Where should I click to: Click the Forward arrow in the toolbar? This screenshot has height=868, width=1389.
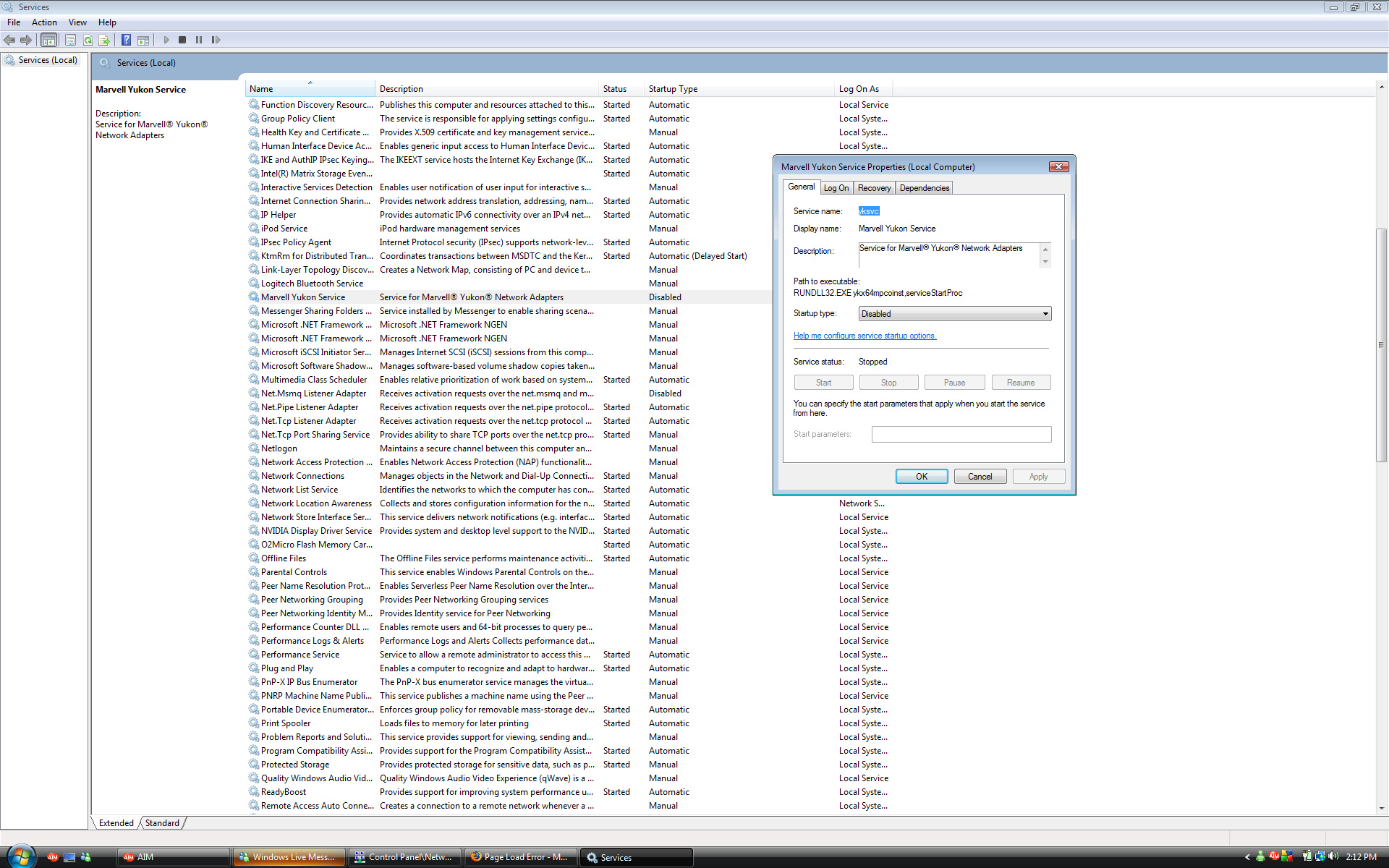[x=26, y=40]
